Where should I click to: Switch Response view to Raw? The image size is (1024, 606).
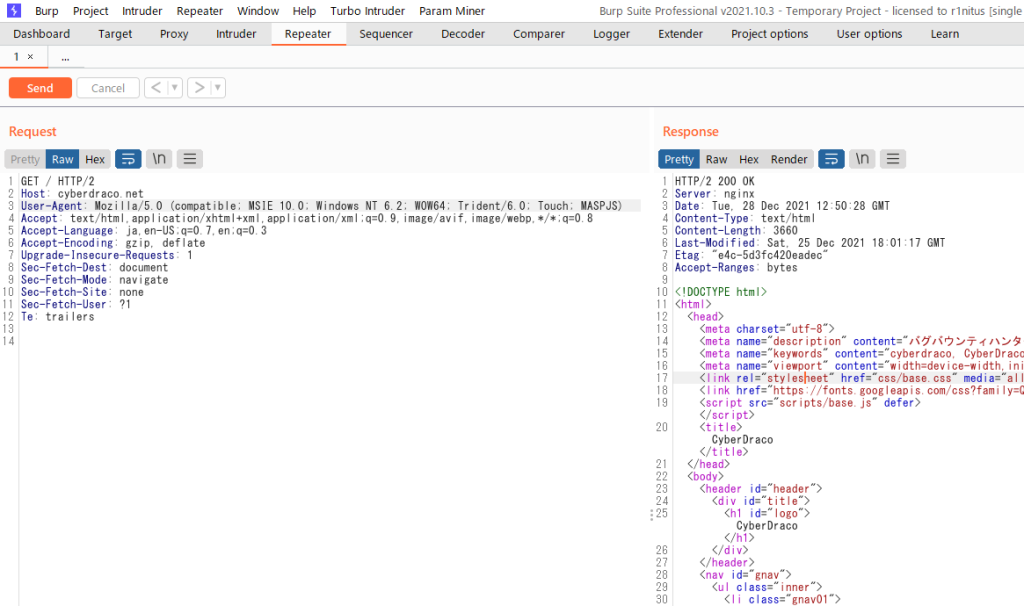(x=716, y=159)
